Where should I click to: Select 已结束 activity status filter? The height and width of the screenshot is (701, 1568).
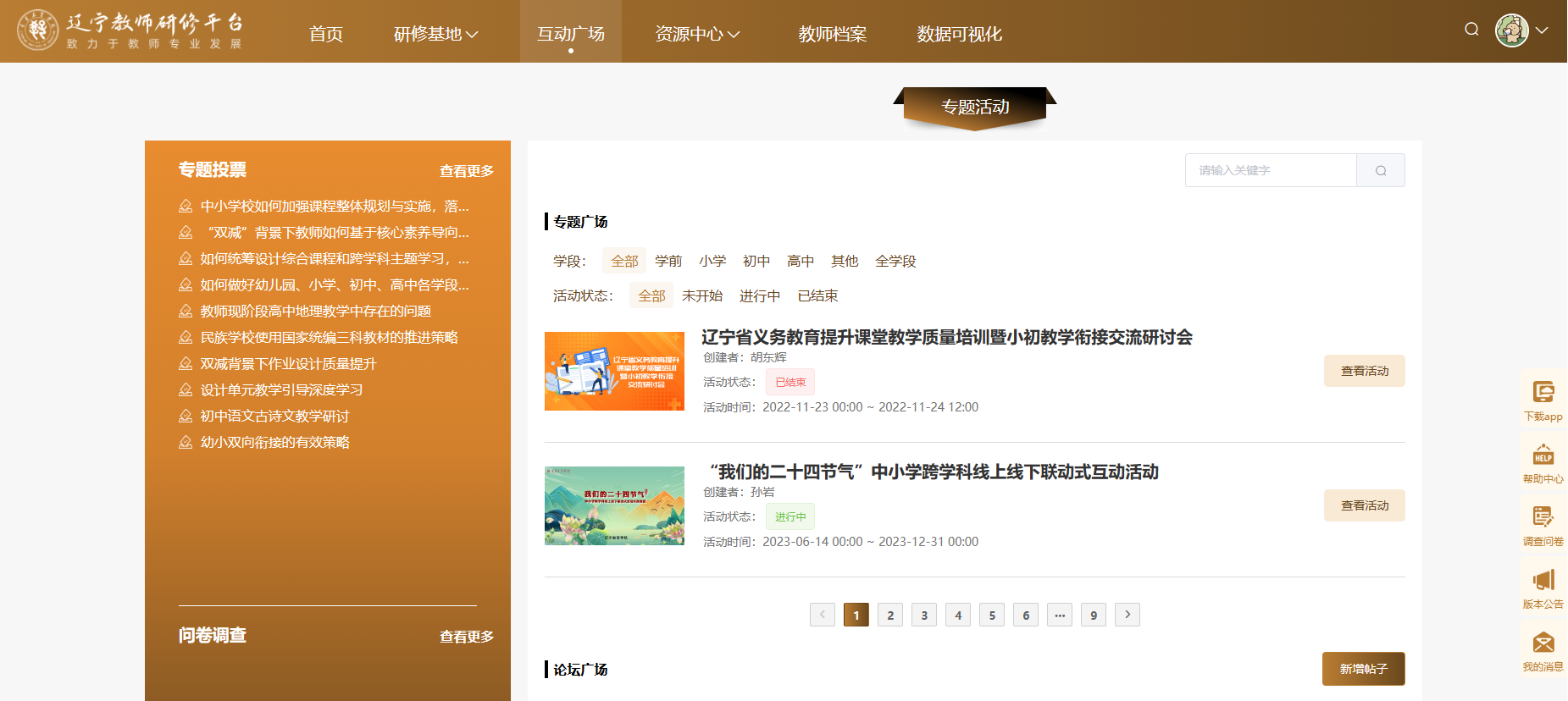(x=817, y=295)
